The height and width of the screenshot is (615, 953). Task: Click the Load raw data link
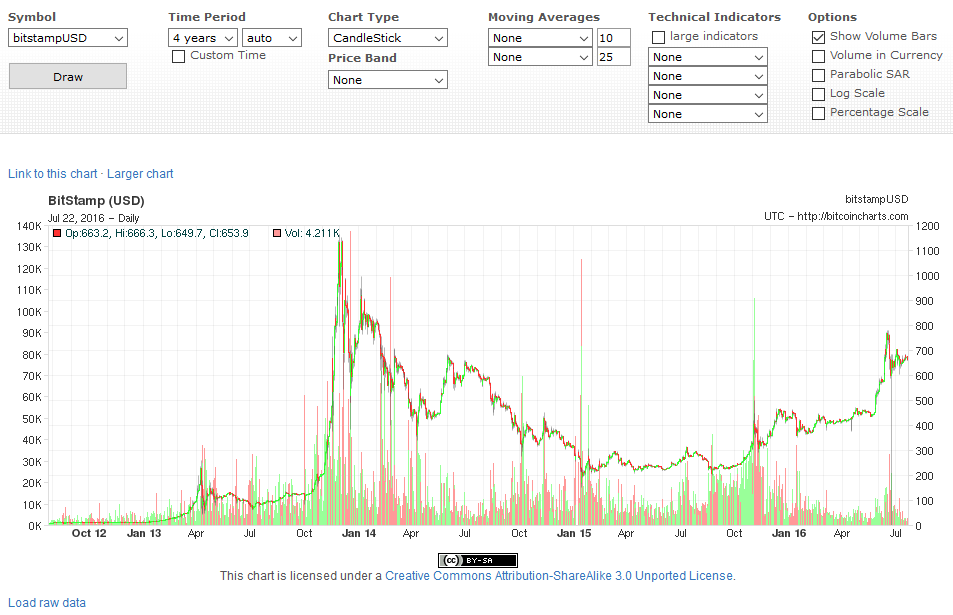(47, 603)
